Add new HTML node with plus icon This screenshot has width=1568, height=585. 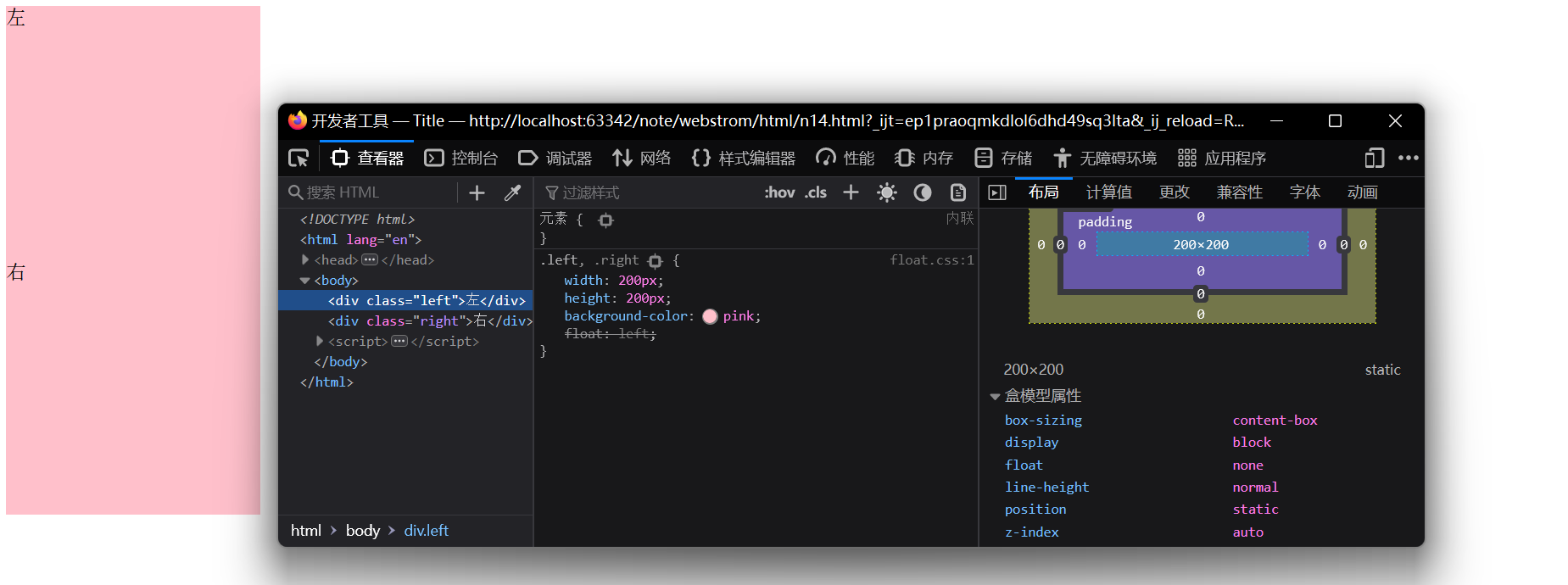[x=477, y=193]
